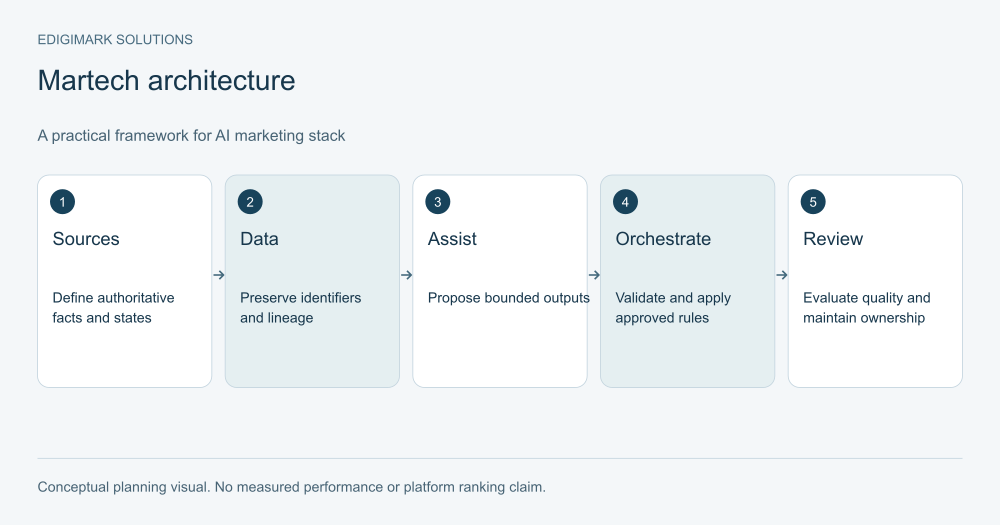The width and height of the screenshot is (1000, 525).
Task: Select the Sources card heading
Action: coord(86,239)
